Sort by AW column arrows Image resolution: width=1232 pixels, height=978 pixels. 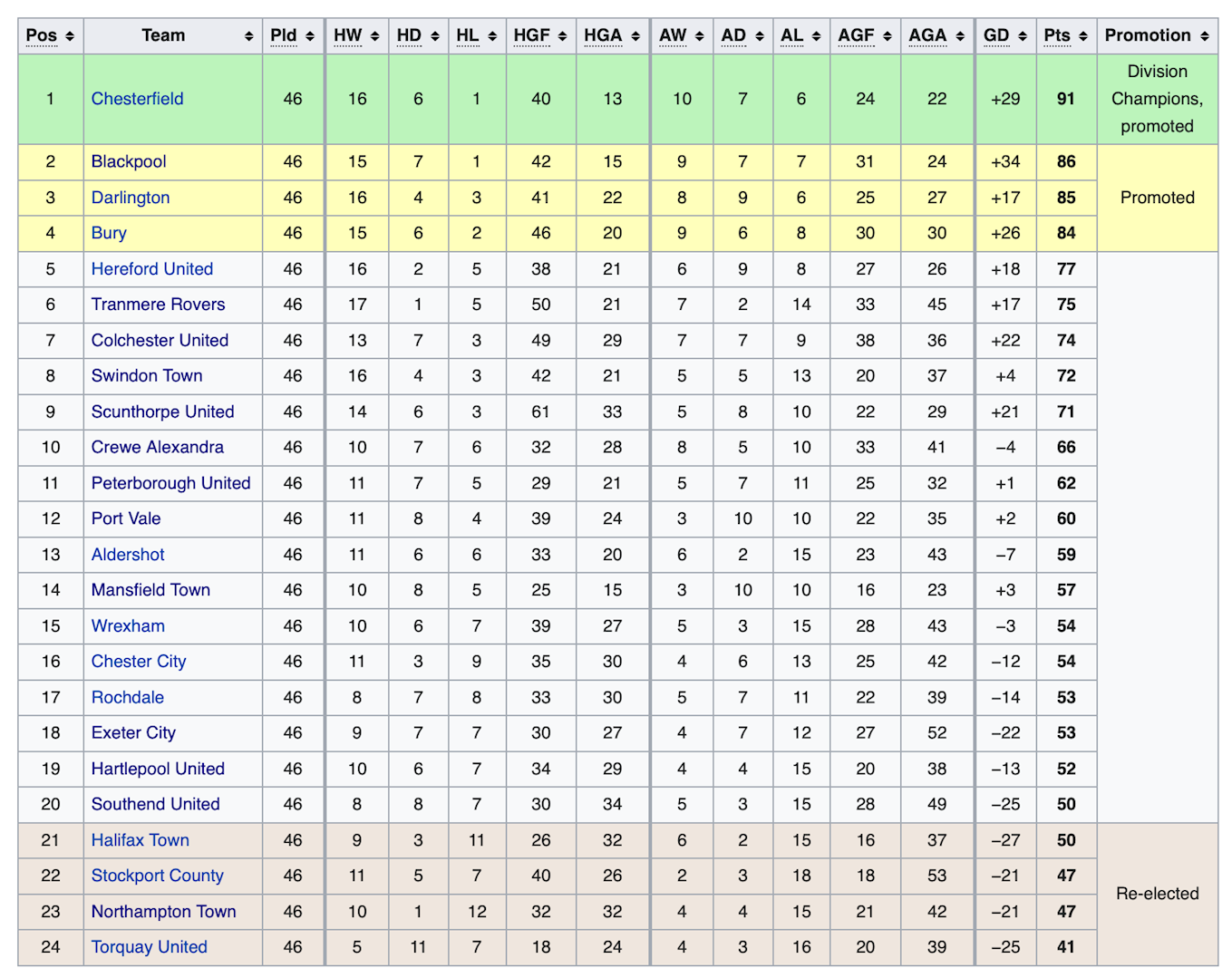point(699,36)
